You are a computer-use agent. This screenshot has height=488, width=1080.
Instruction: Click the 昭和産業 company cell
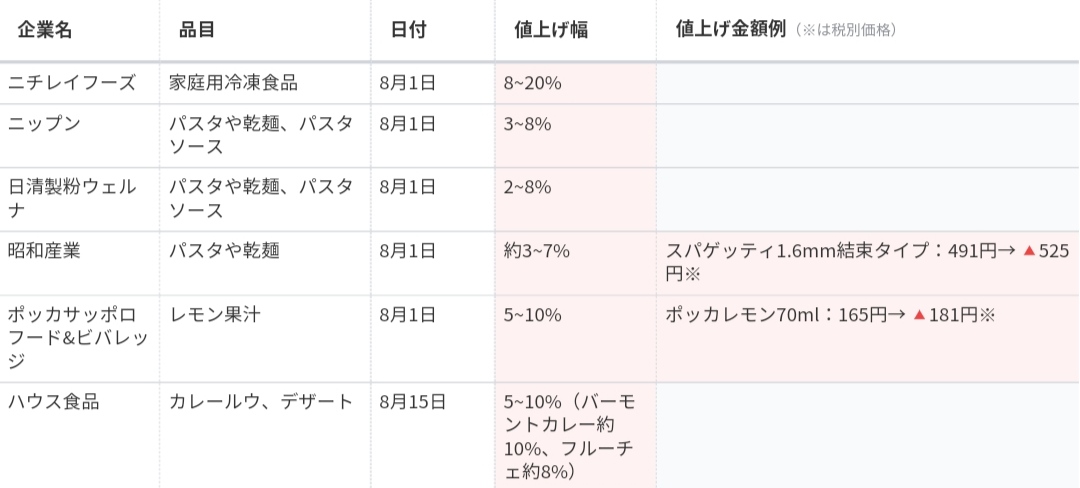point(44,250)
